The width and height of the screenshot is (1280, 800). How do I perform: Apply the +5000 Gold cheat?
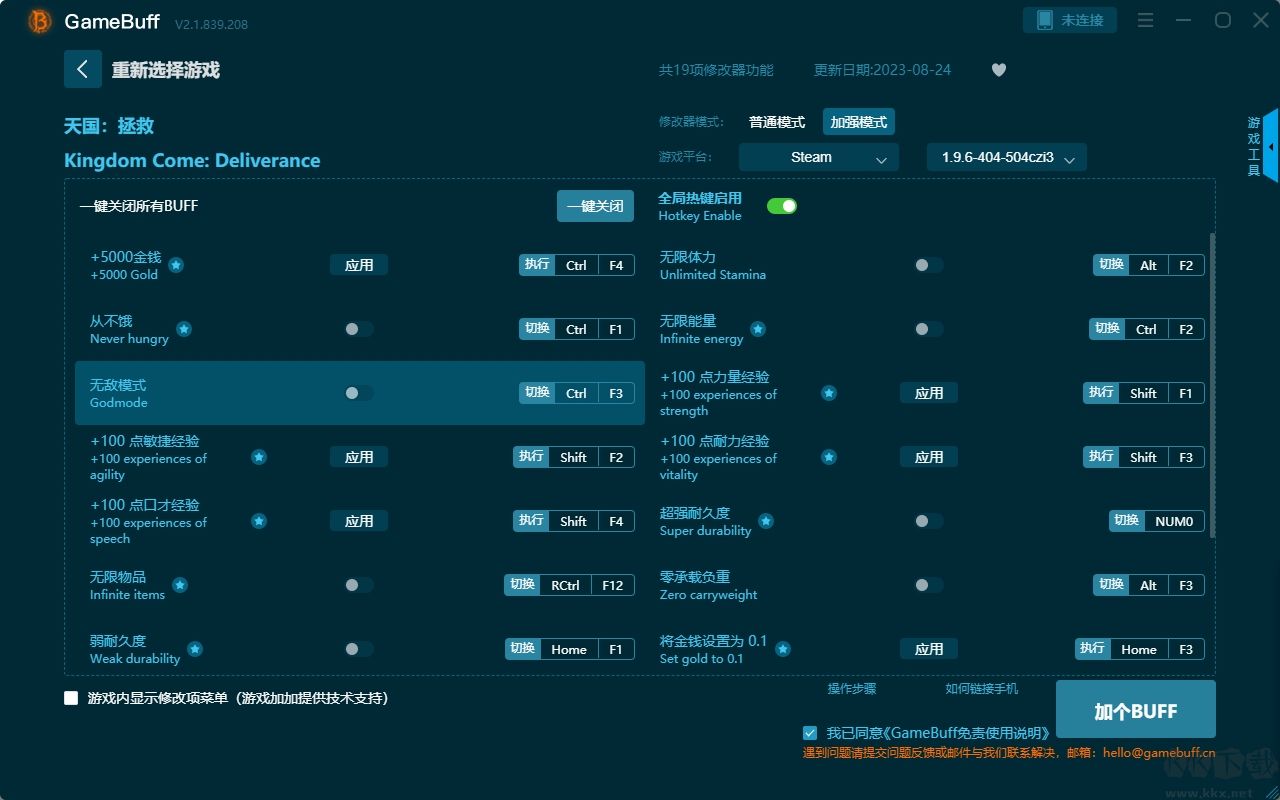[359, 265]
